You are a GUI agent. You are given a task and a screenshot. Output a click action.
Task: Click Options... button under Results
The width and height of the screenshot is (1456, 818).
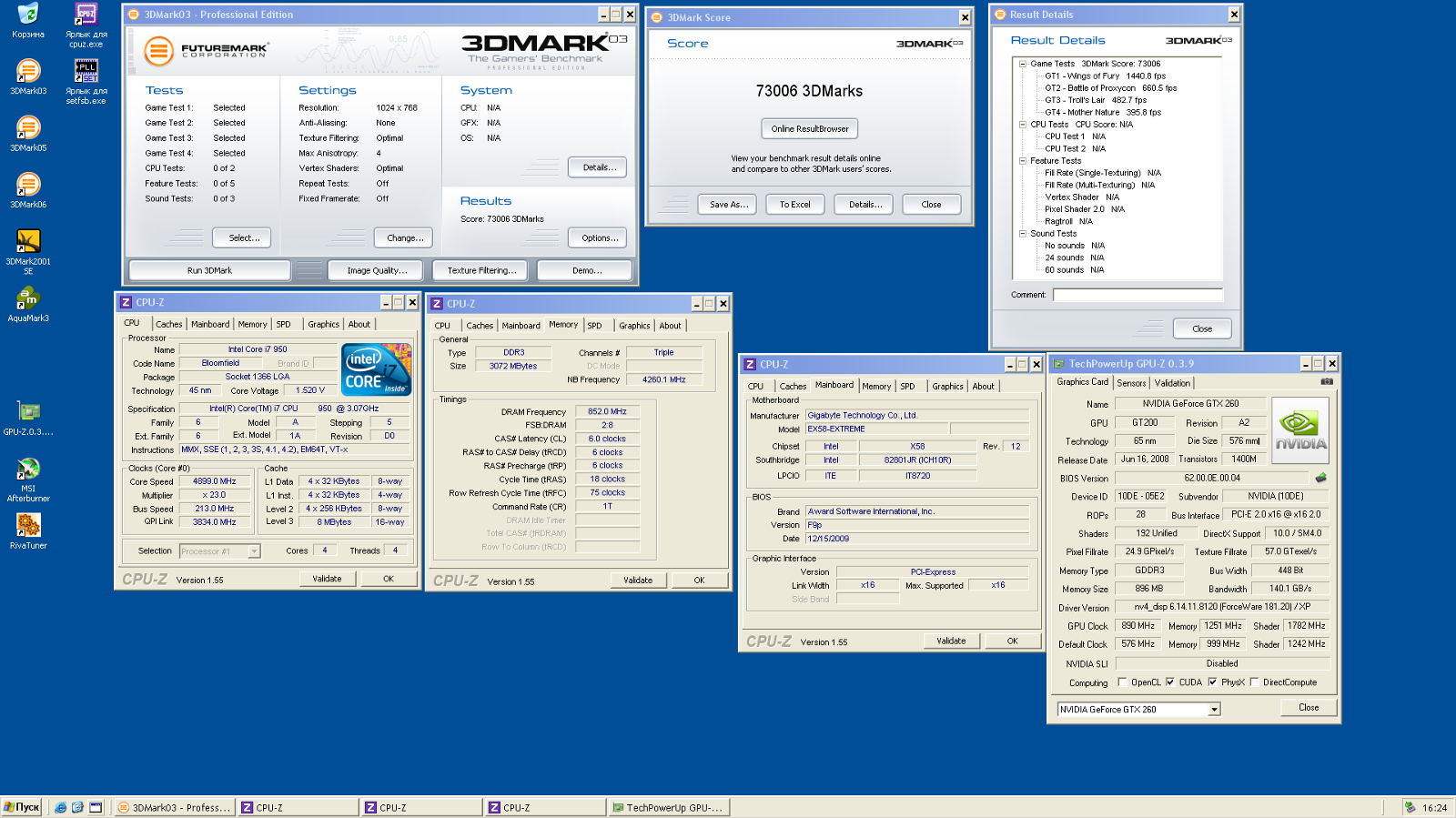598,237
